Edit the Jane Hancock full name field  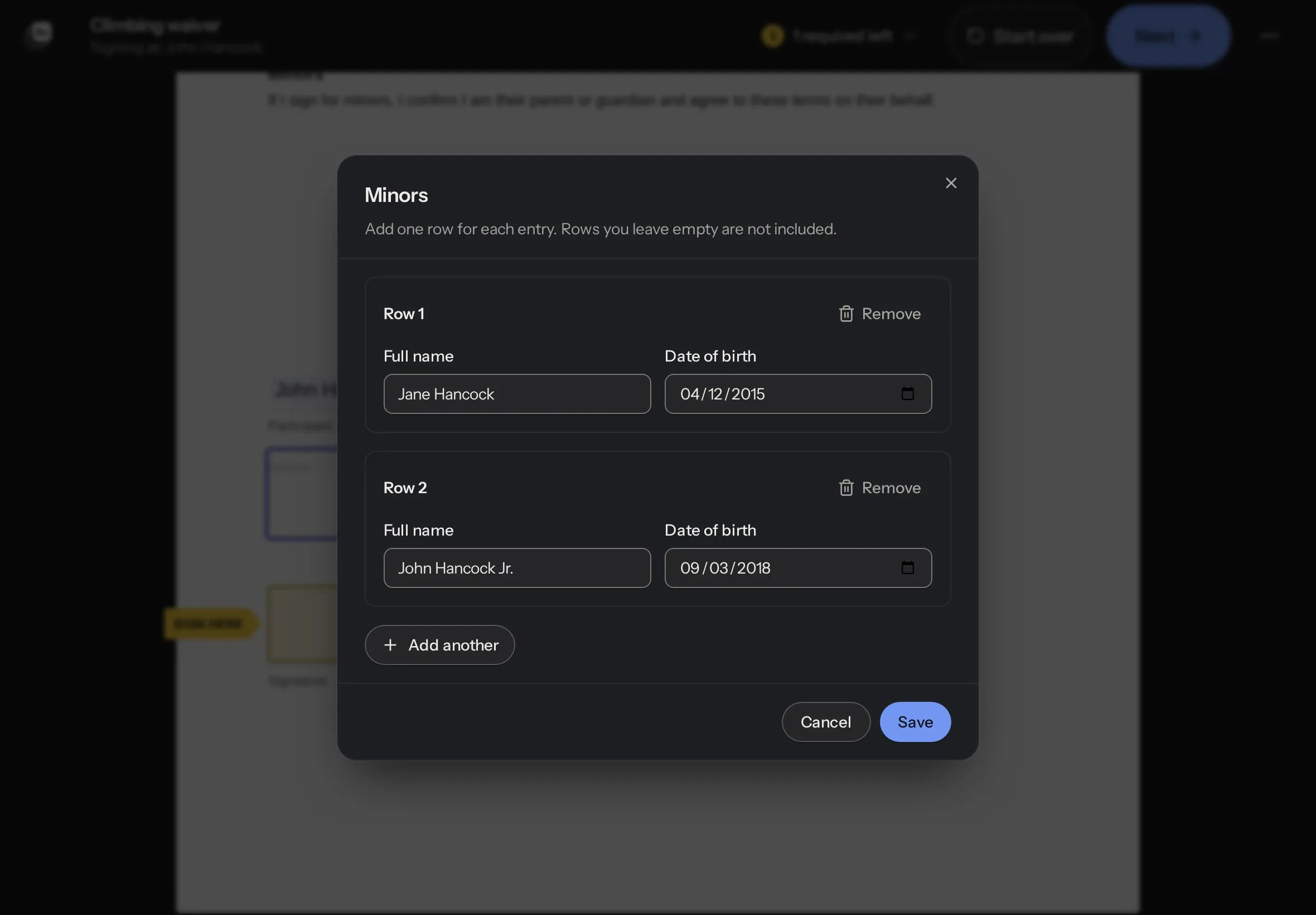pyautogui.click(x=517, y=394)
